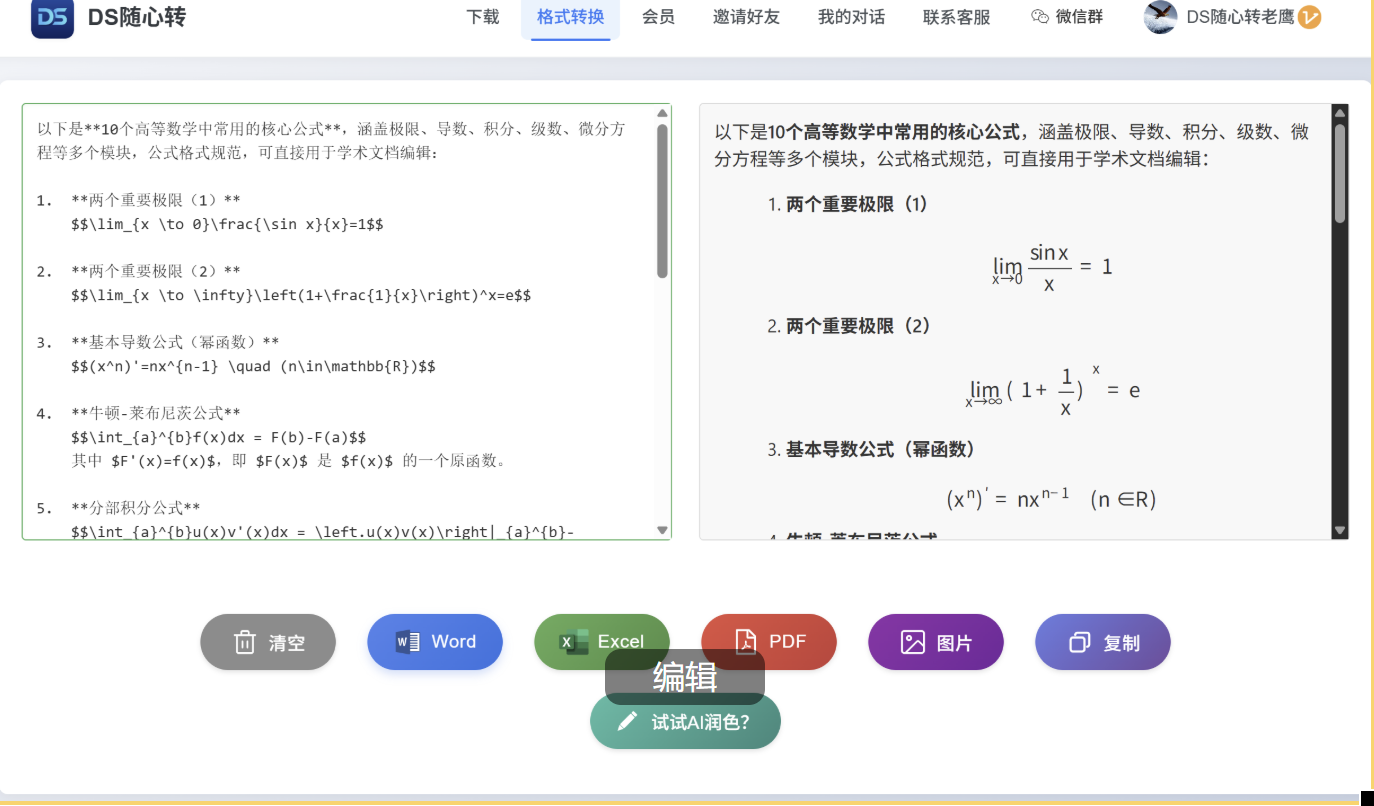Click the eagle user avatar
This screenshot has height=806, width=1374.
coord(1161,17)
